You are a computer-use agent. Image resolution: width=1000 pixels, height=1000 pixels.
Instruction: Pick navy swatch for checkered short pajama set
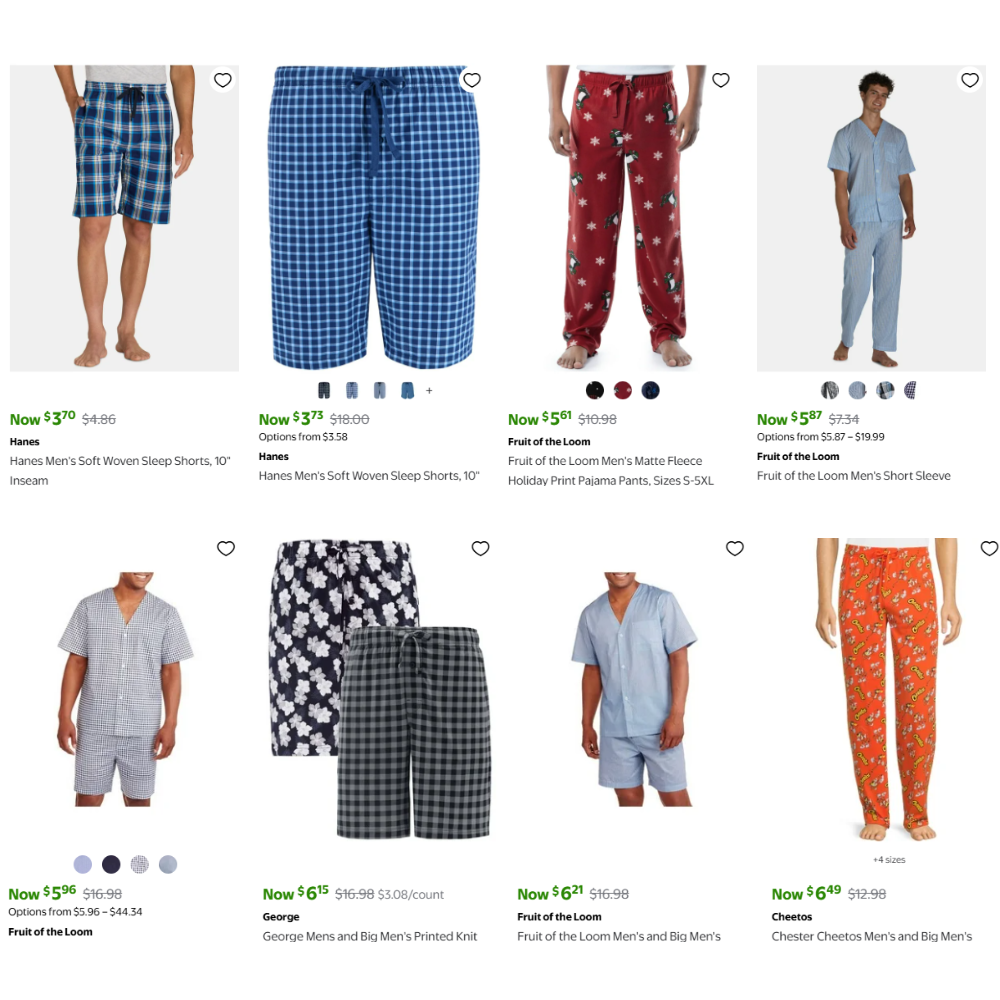(111, 864)
